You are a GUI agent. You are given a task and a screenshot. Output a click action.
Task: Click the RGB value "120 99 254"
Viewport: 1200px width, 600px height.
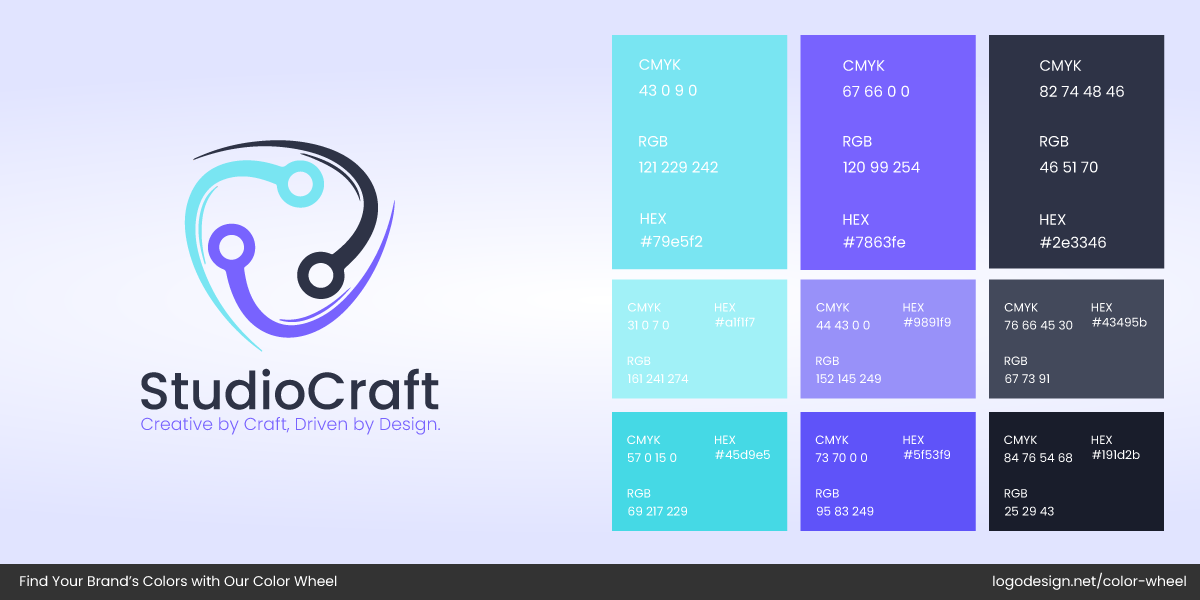pyautogui.click(x=881, y=167)
